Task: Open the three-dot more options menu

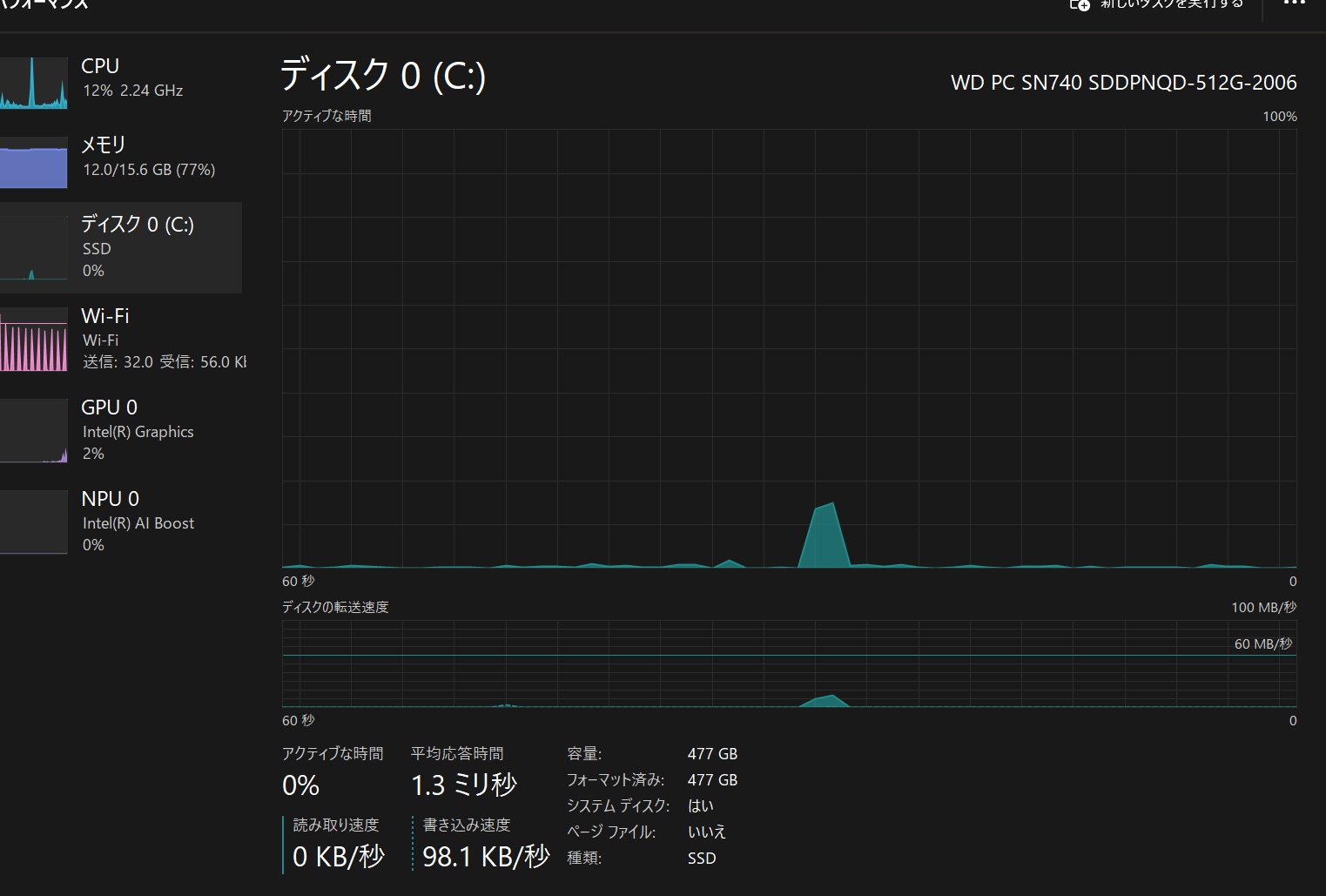Action: click(1295, 3)
